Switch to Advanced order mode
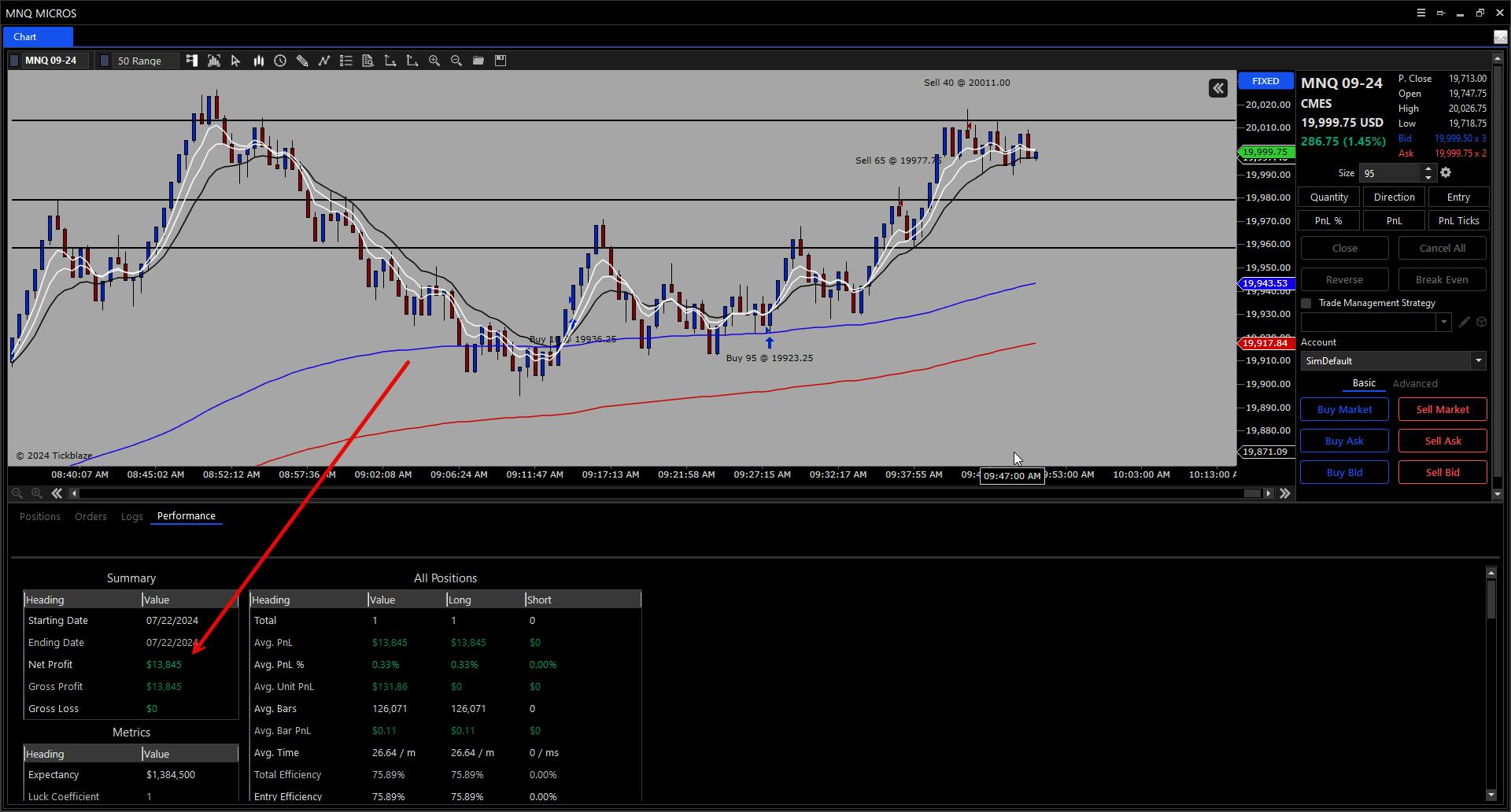 pyautogui.click(x=1414, y=384)
